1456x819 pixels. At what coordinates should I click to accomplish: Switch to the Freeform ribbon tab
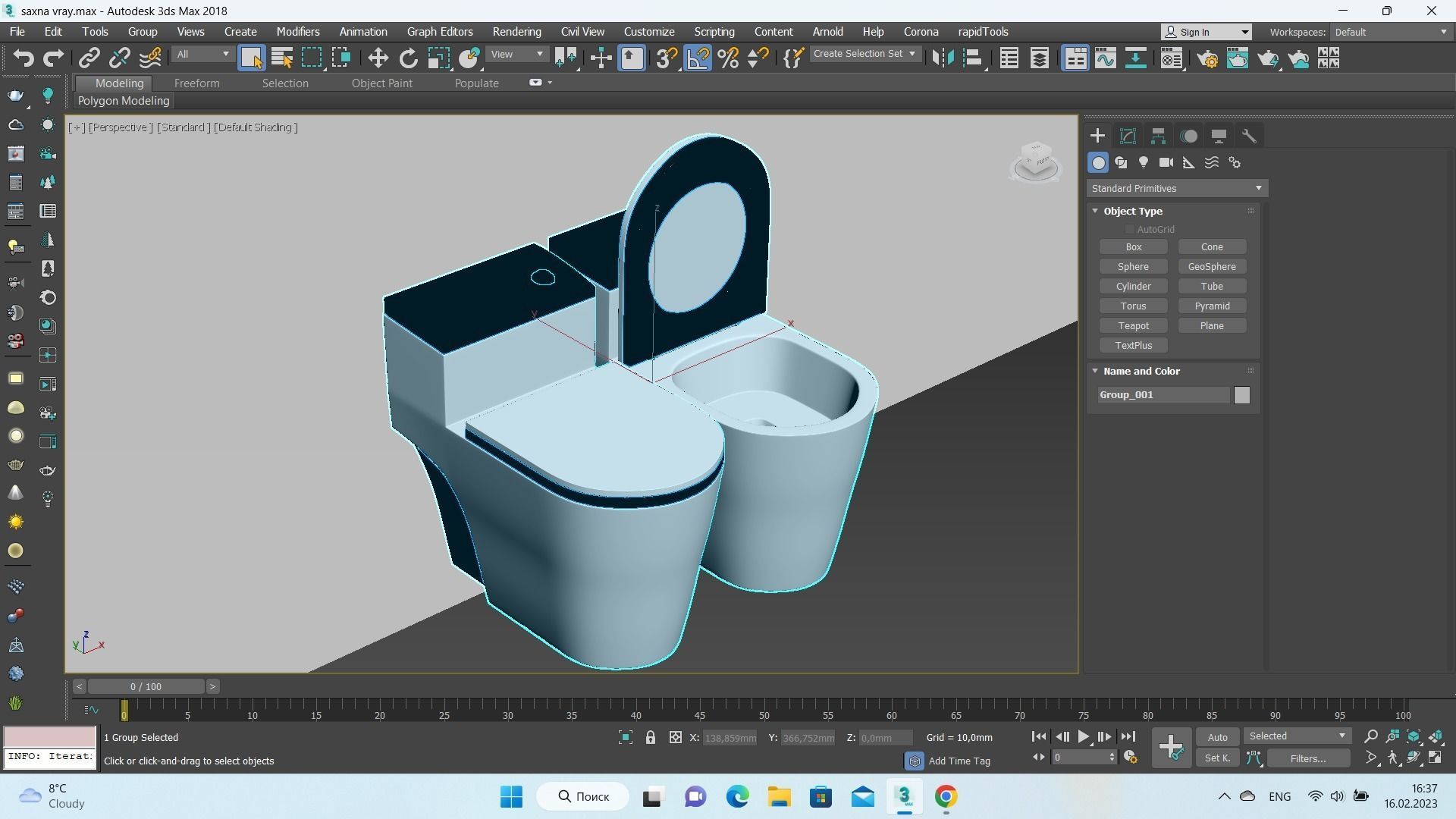(196, 83)
